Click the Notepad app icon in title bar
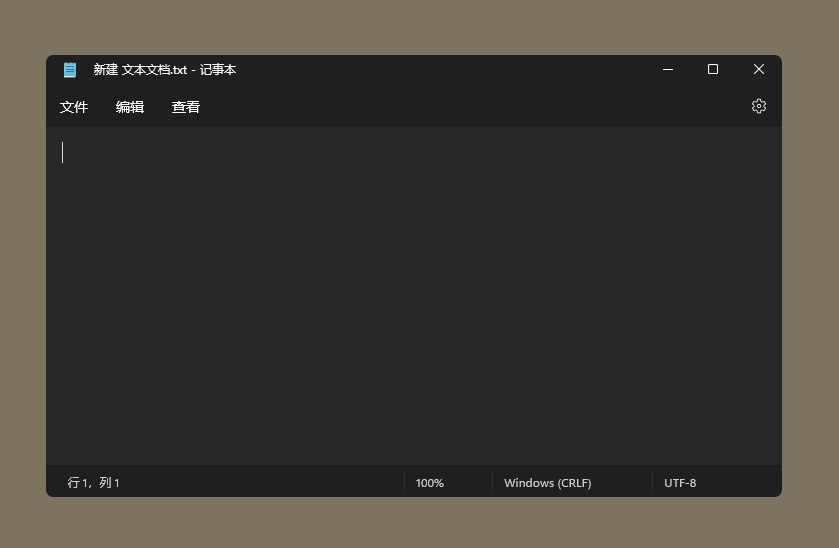839x548 pixels. (x=70, y=70)
